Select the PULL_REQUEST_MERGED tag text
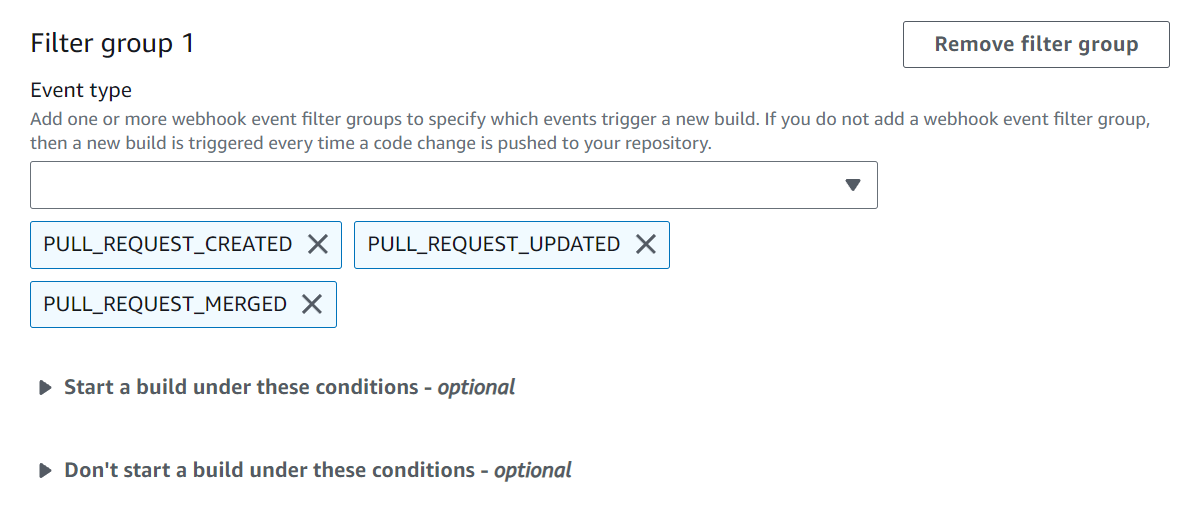This screenshot has width=1197, height=522. pyautogui.click(x=165, y=305)
